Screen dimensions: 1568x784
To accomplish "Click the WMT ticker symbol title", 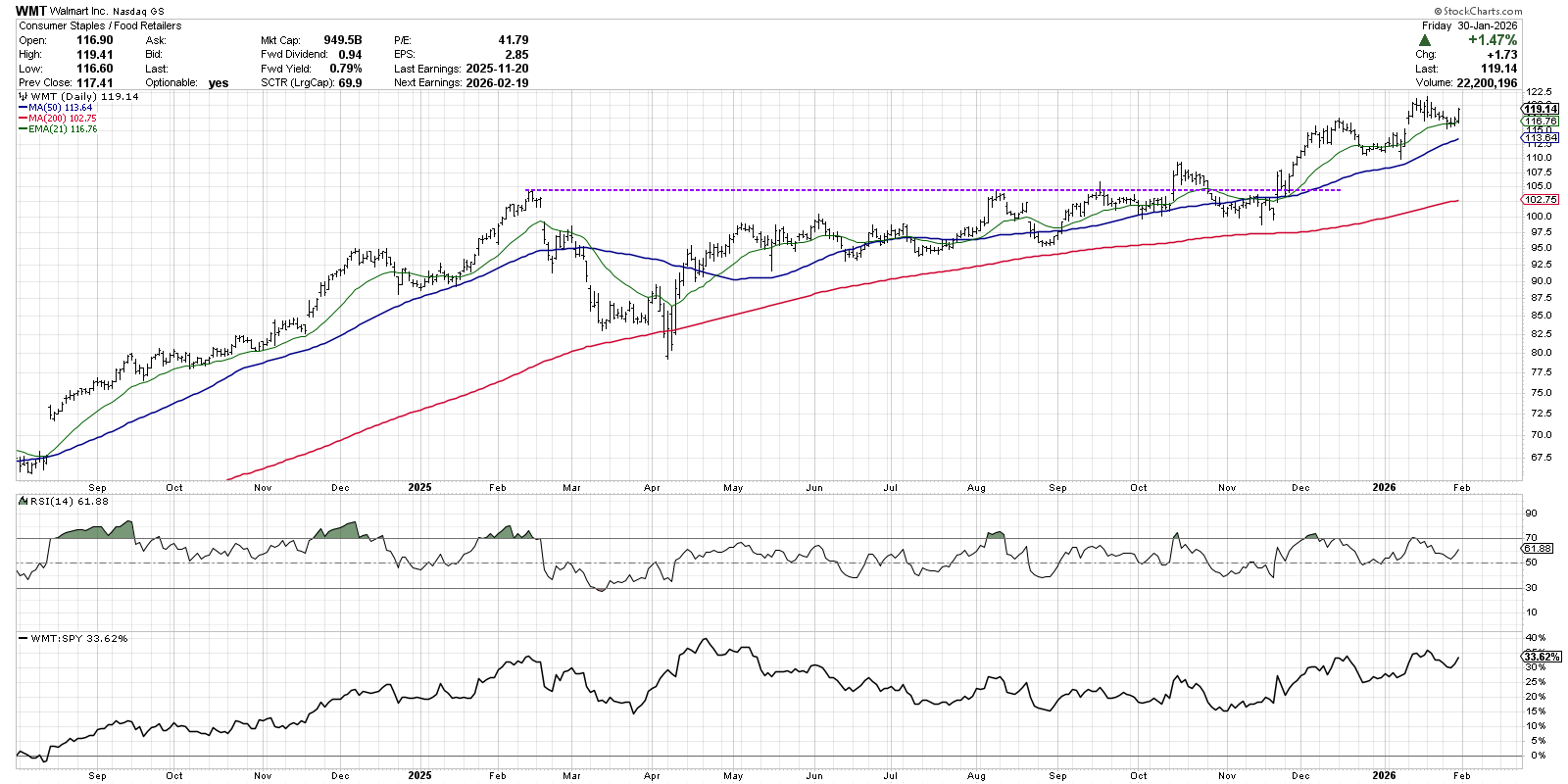I will tap(30, 11).
